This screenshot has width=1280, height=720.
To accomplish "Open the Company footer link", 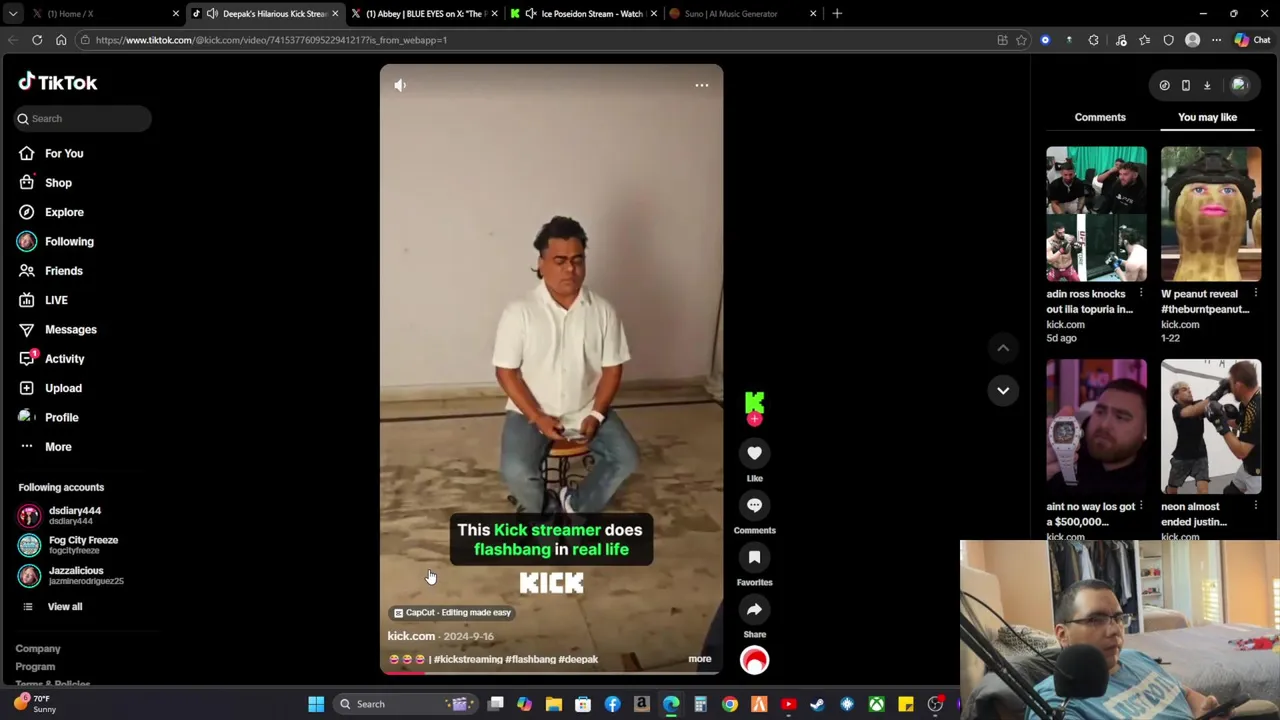I will pyautogui.click(x=38, y=649).
